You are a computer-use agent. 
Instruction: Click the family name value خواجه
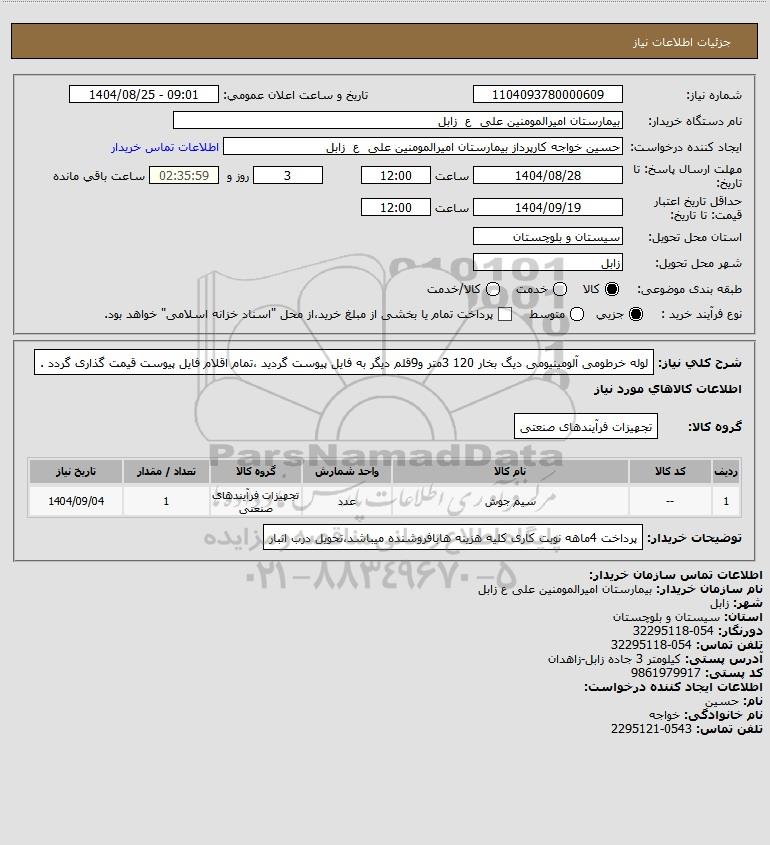coord(664,715)
